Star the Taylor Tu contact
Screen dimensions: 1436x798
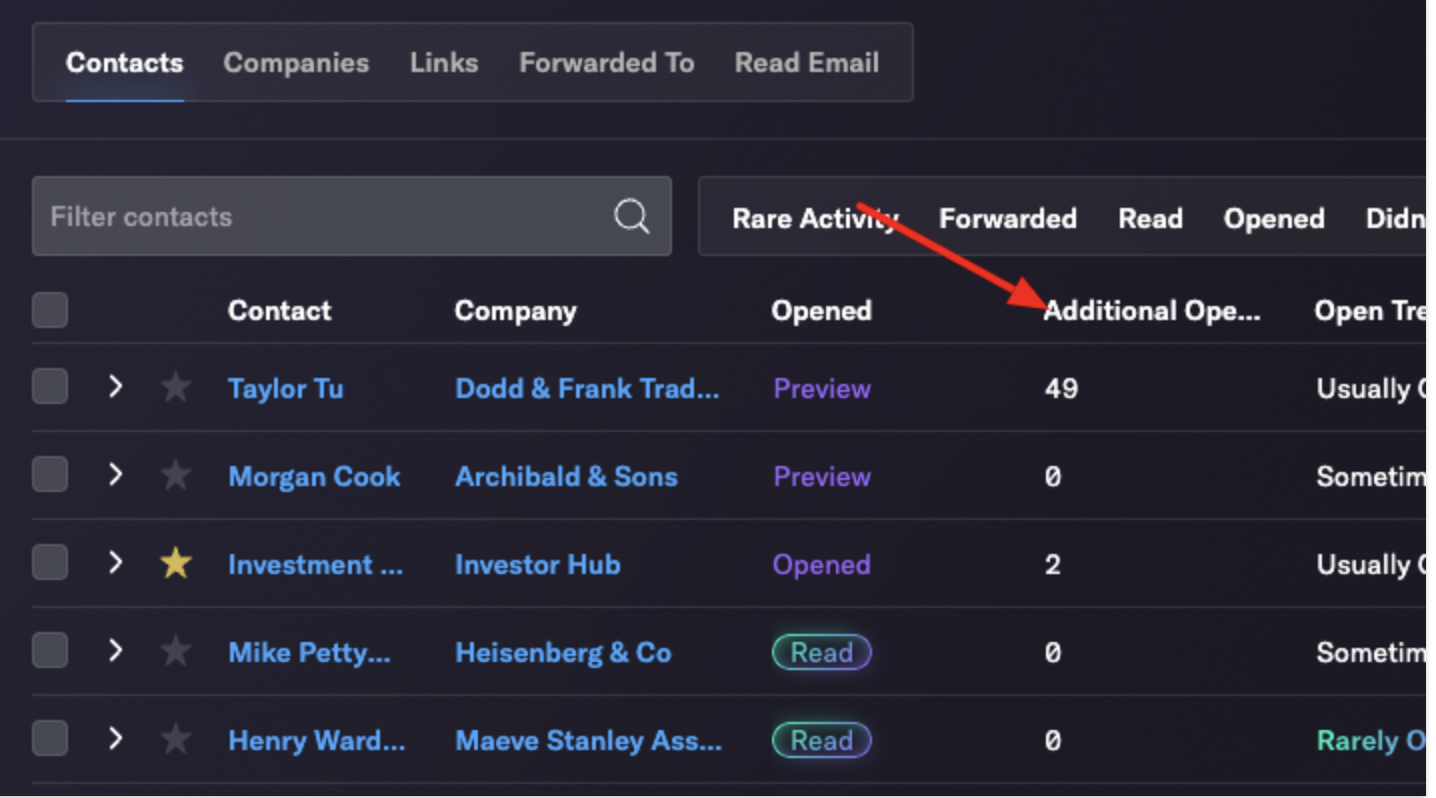[x=176, y=387]
